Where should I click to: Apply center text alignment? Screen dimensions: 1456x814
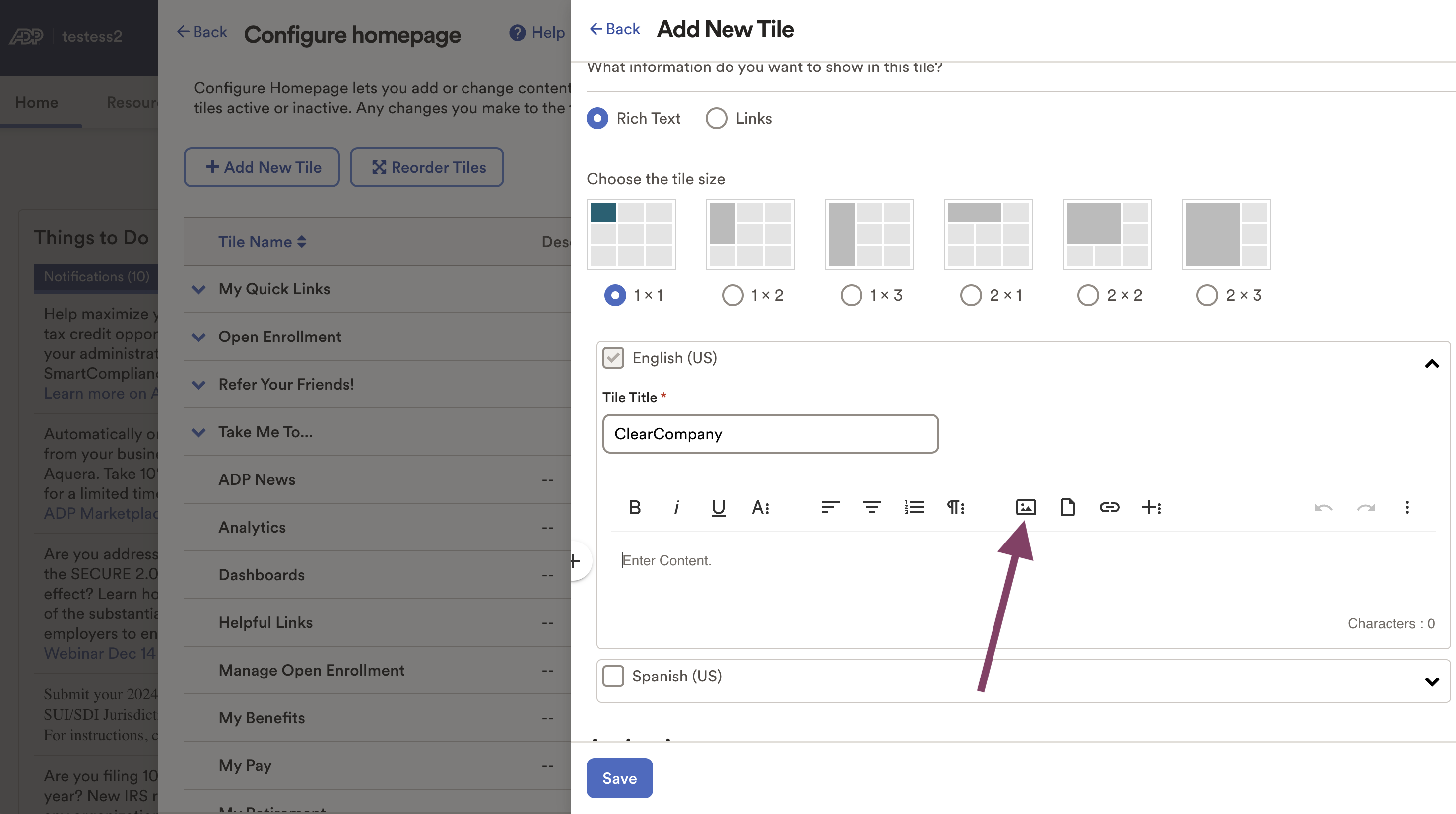coord(872,507)
